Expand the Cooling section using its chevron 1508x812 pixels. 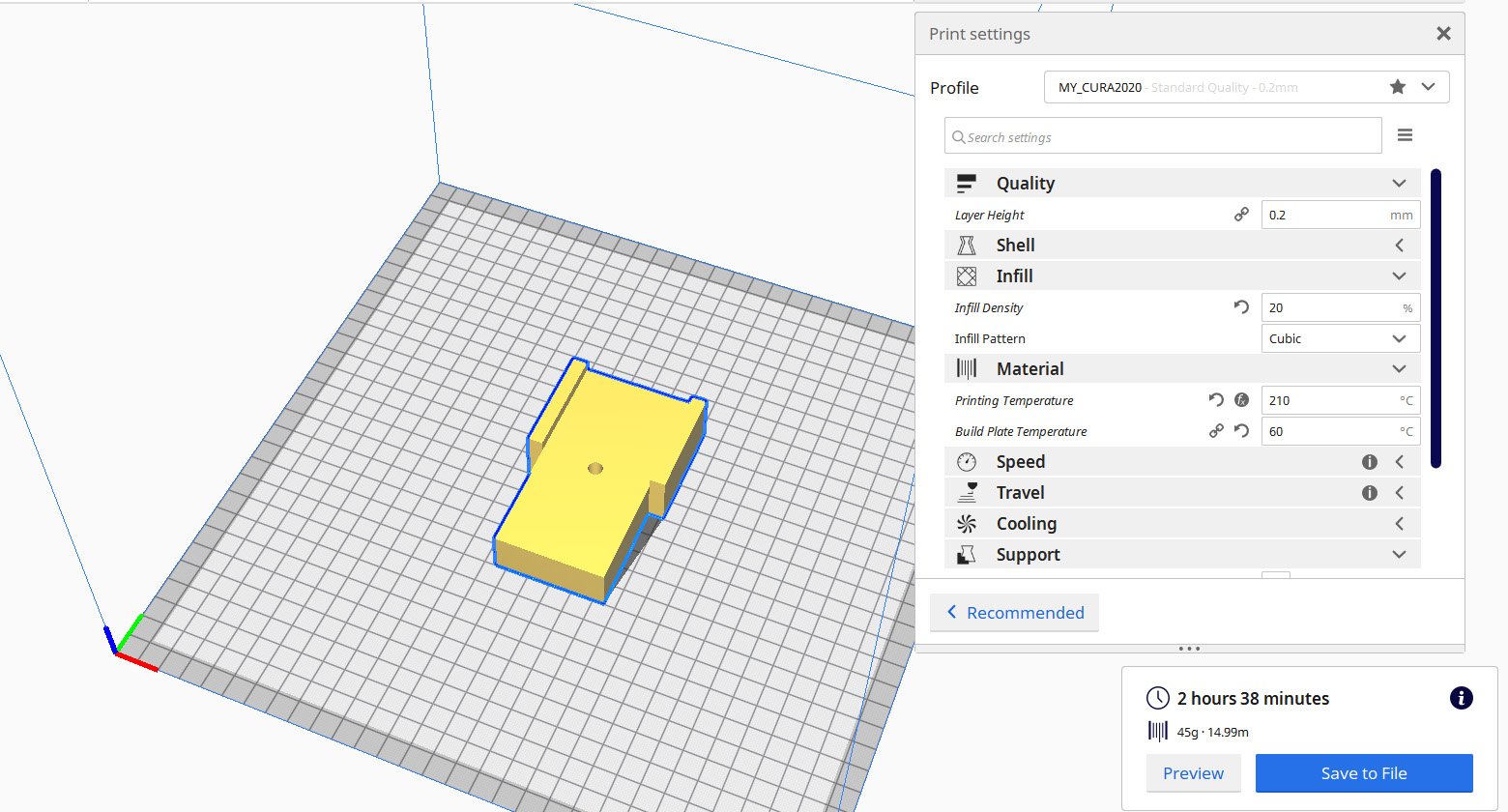(x=1399, y=524)
